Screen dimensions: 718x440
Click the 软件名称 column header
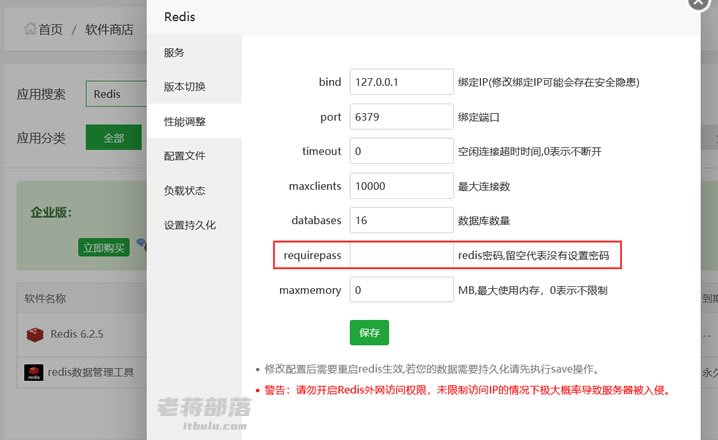coord(45,299)
